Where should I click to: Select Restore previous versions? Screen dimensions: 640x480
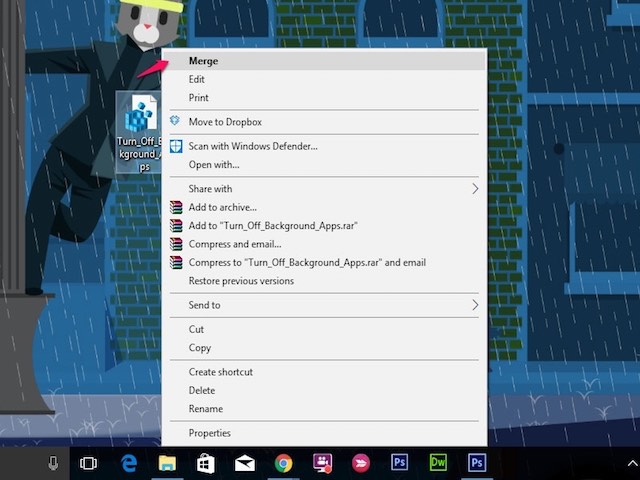(324, 281)
